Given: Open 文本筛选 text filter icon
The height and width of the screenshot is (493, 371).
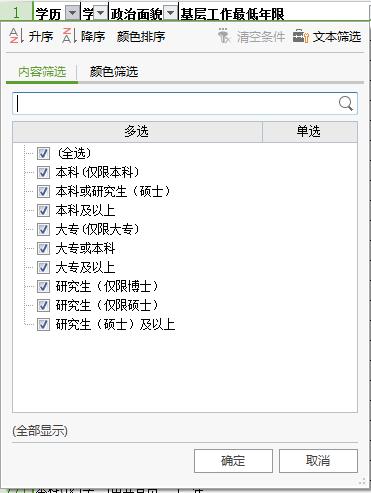Looking at the screenshot, I should pyautogui.click(x=301, y=36).
